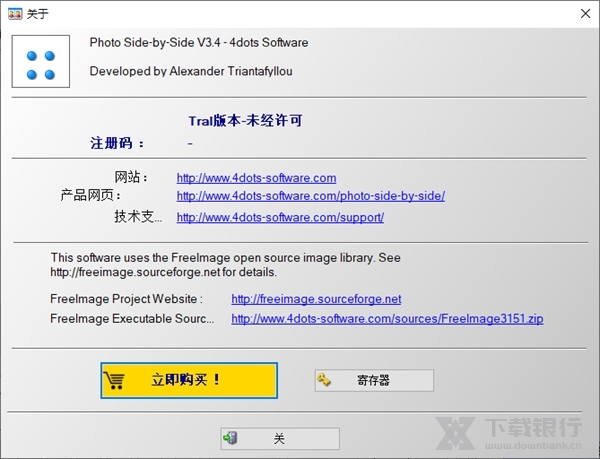The width and height of the screenshot is (600, 459).
Task: Click the yellow 立即购买 buy now button
Action: [189, 381]
